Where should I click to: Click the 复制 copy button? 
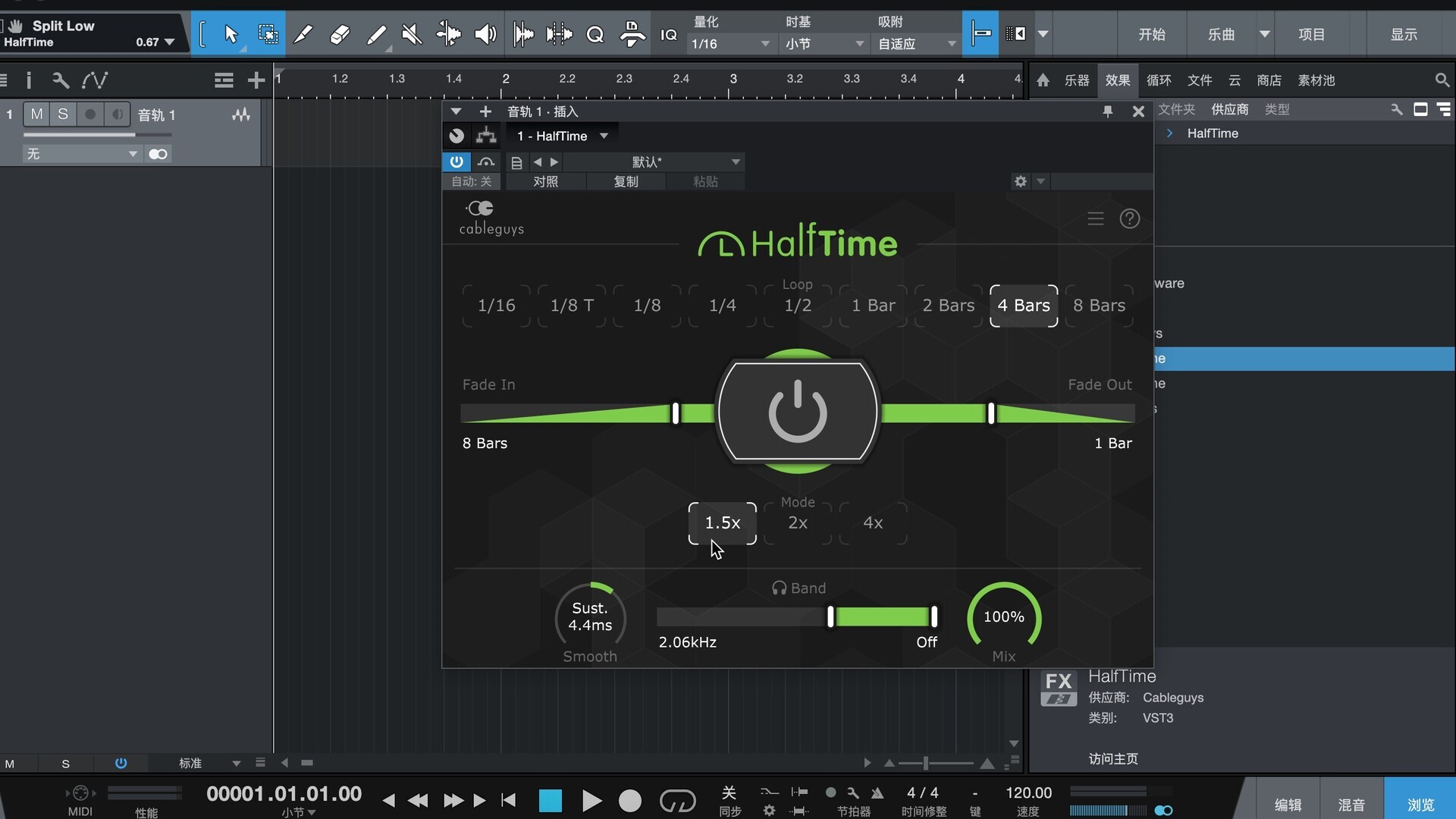click(x=626, y=181)
